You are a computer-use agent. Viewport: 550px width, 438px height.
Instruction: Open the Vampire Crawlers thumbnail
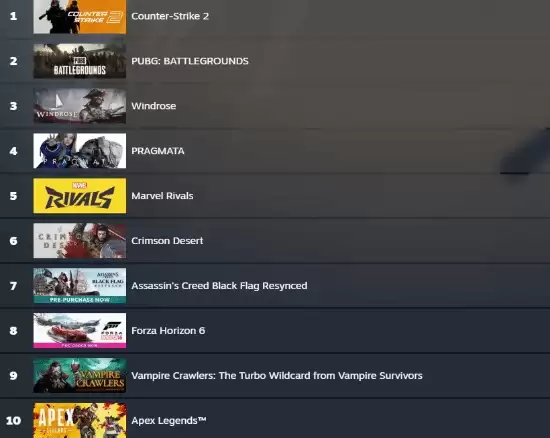[x=80, y=376]
